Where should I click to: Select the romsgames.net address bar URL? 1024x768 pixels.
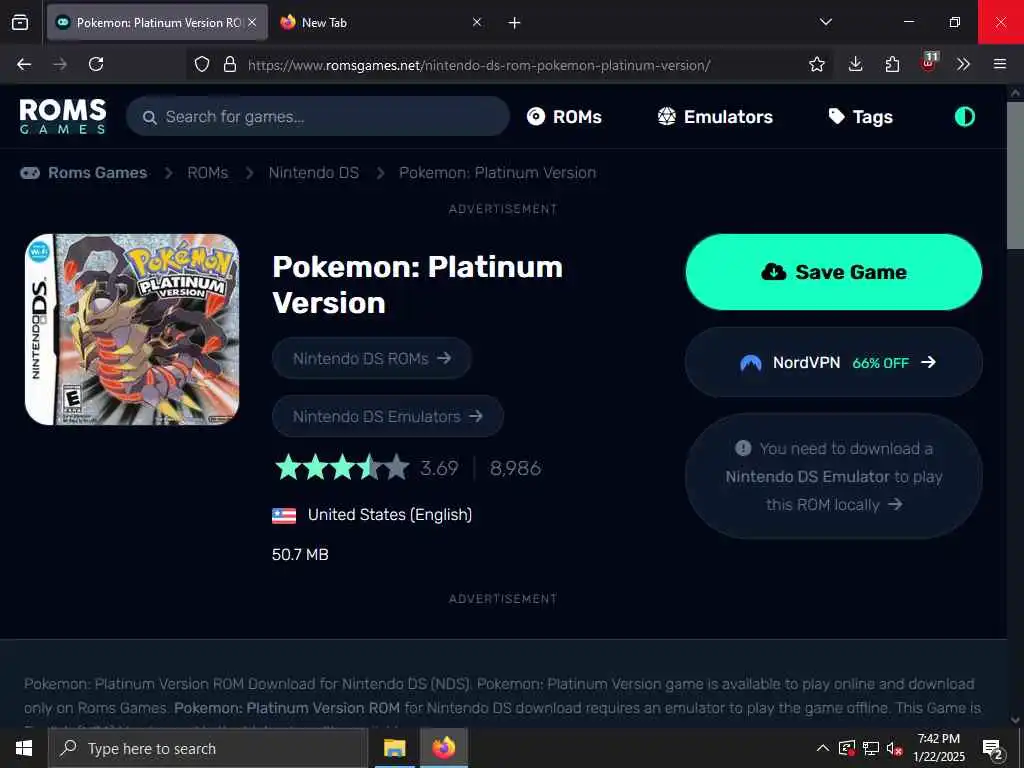coord(479,65)
